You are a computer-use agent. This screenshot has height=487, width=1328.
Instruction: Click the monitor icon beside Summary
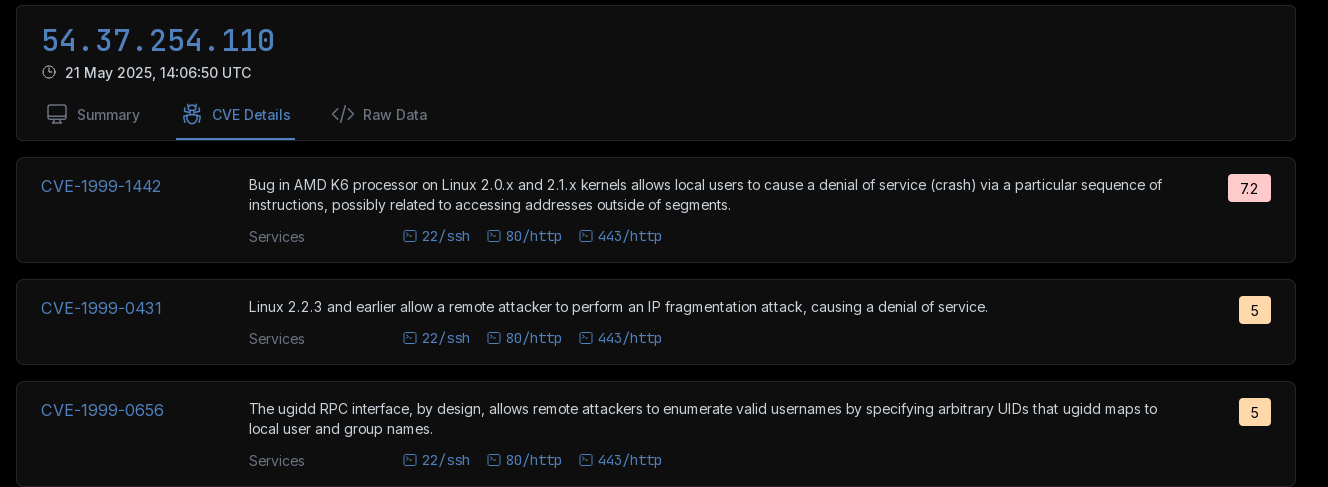[x=57, y=114]
